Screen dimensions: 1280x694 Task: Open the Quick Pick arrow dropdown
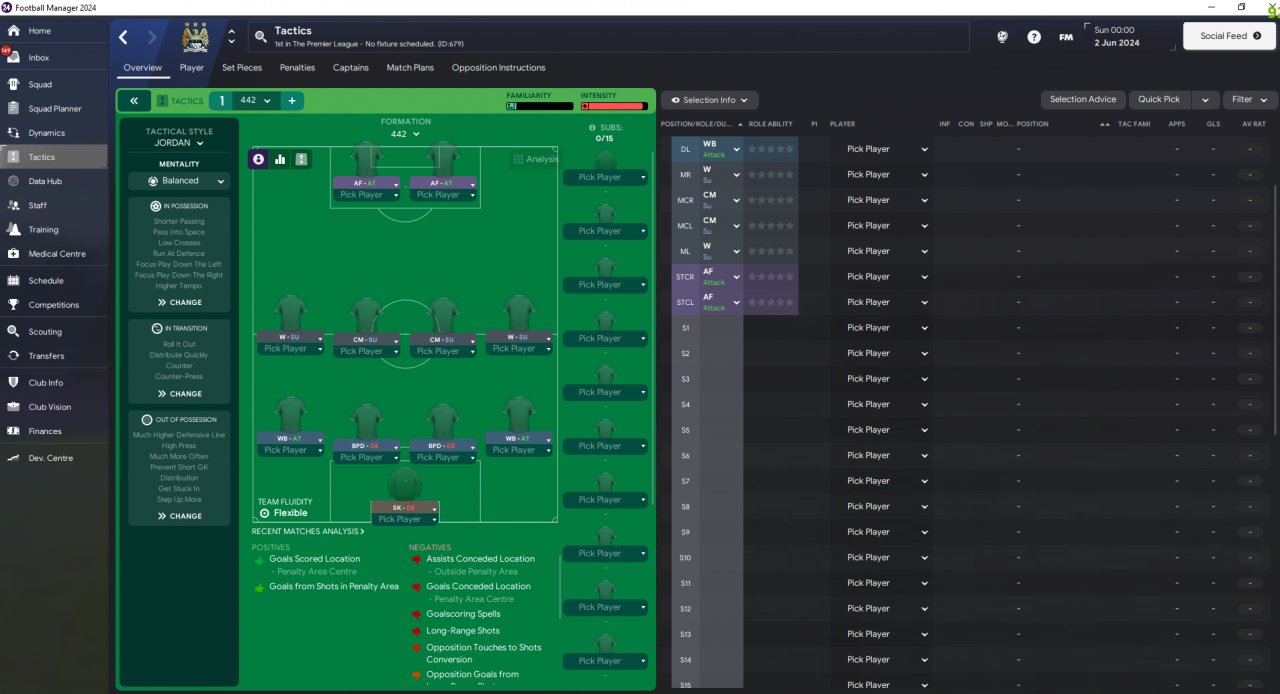(1206, 100)
